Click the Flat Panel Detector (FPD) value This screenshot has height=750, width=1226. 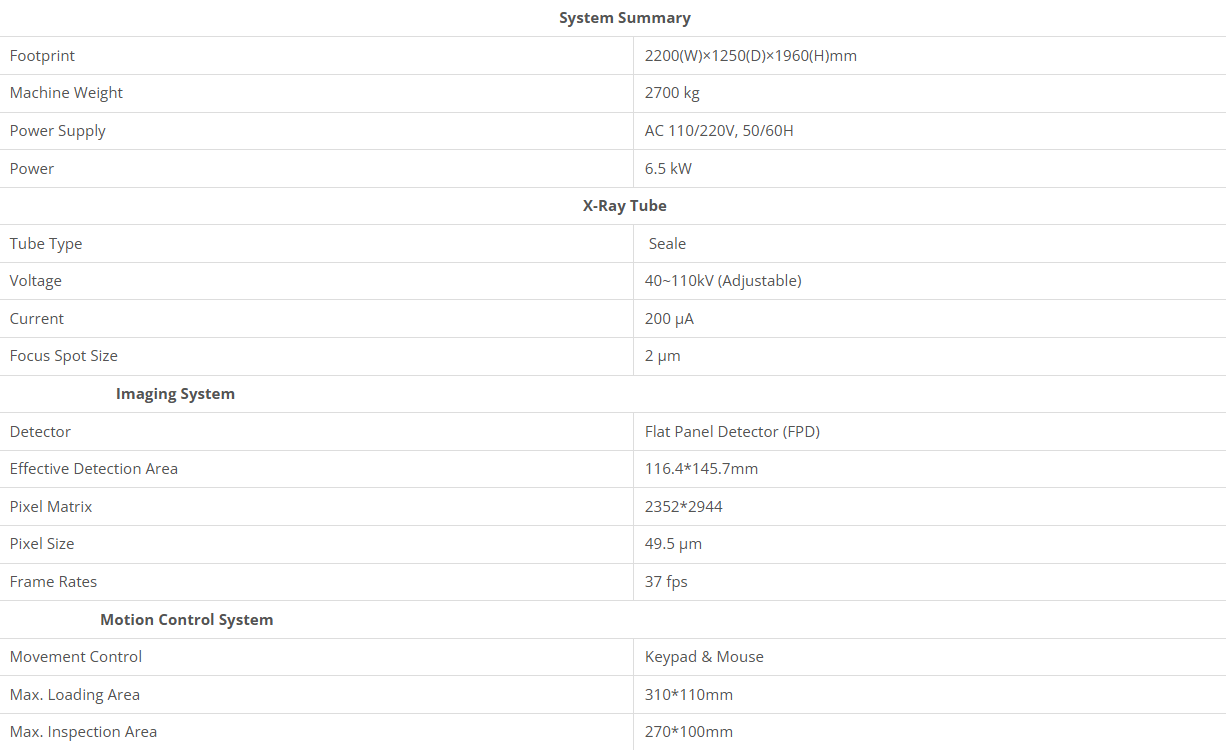point(732,432)
